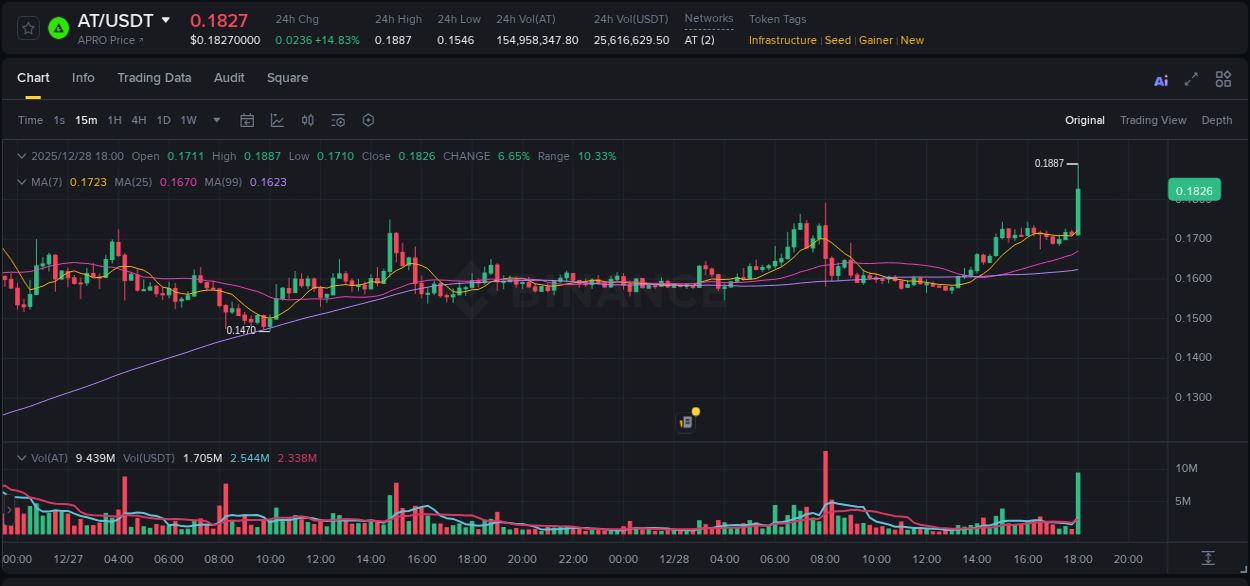1250x586 pixels.
Task: Open the hexagon chart settings icon
Action: [x=368, y=120]
